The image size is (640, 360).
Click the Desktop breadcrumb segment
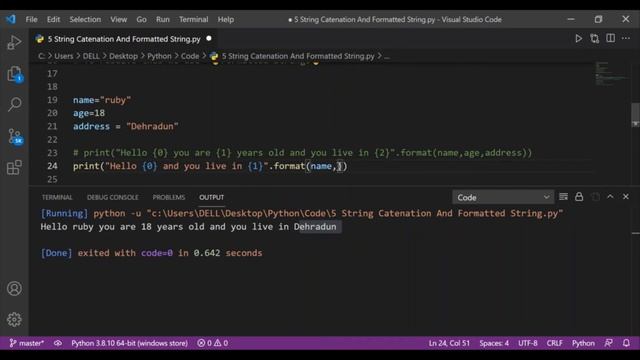click(x=123, y=56)
